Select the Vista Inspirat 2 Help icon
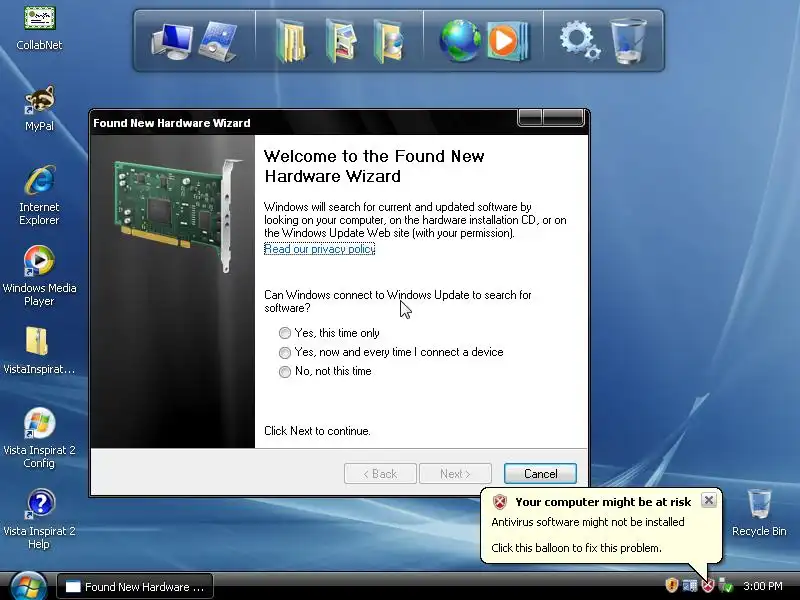 point(39,519)
